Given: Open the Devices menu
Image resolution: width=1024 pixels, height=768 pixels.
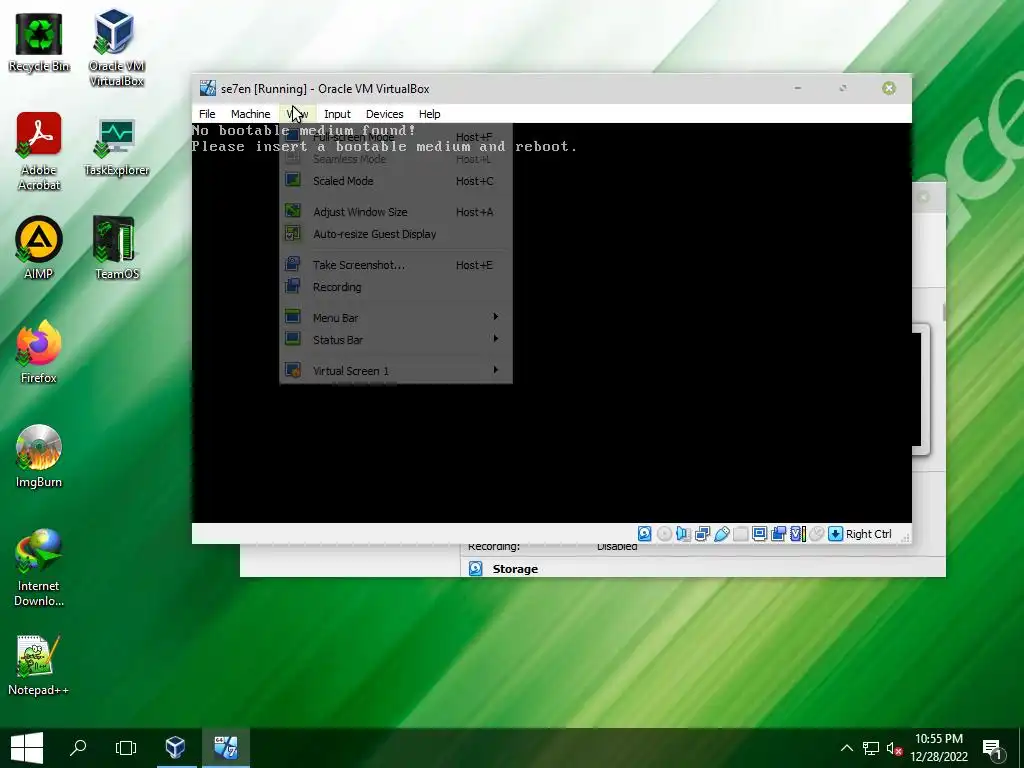Looking at the screenshot, I should [x=384, y=114].
